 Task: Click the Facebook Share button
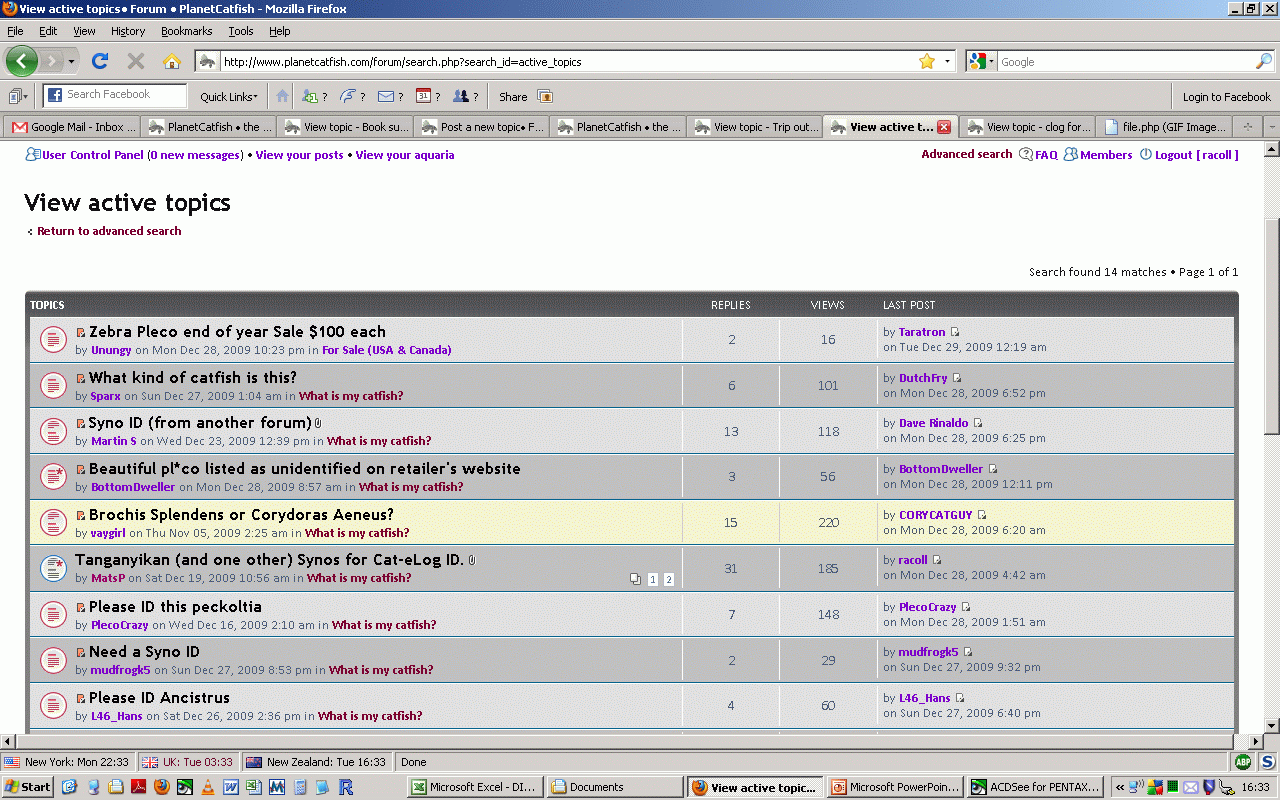(513, 97)
